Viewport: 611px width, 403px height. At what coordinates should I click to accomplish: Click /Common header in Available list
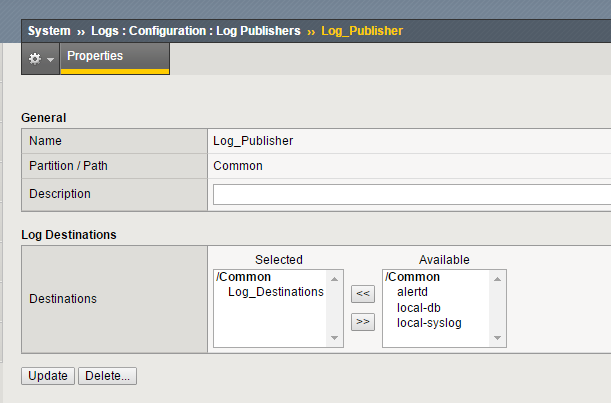(x=413, y=277)
